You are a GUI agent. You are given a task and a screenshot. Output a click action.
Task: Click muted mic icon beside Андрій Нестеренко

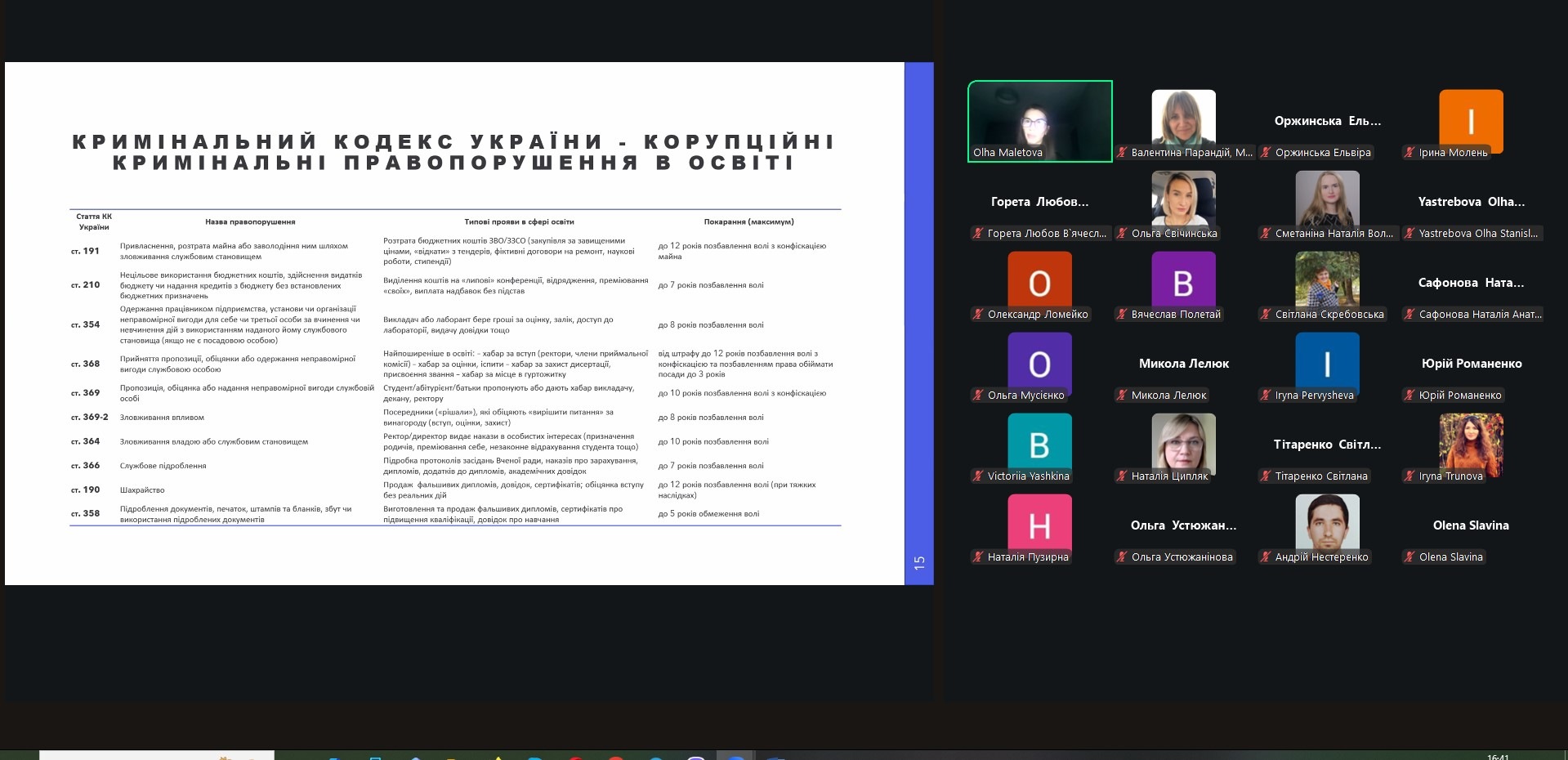coord(1266,557)
